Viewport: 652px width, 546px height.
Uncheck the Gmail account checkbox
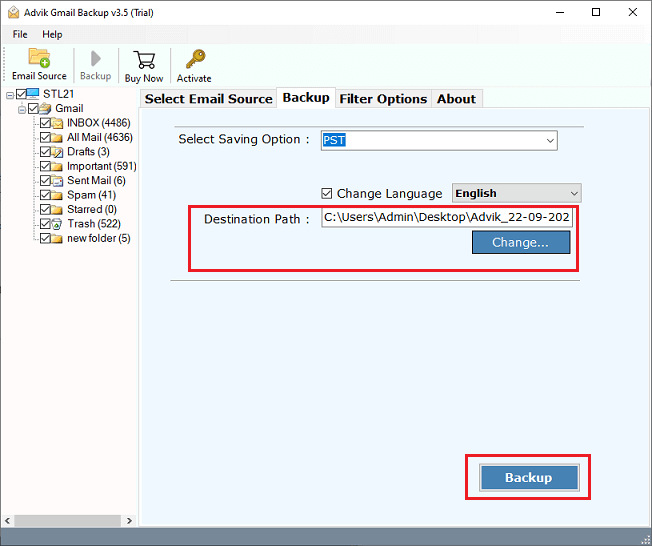pyautogui.click(x=33, y=109)
